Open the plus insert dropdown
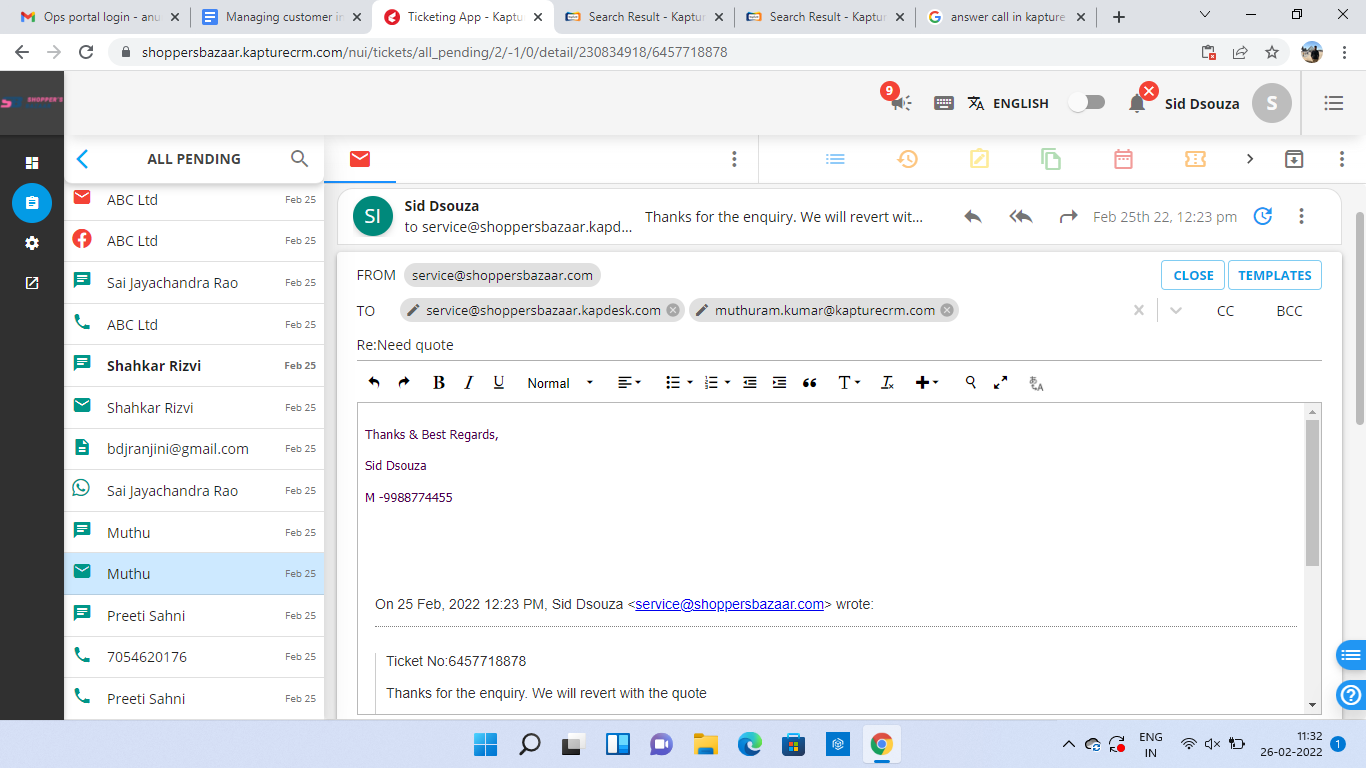Screen dimensions: 1366x768 pos(927,382)
